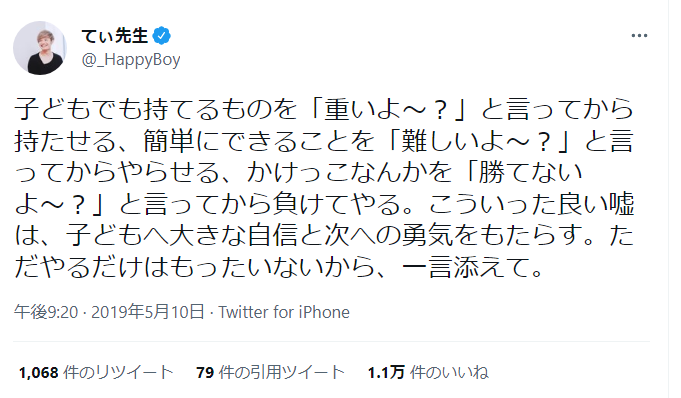Open the three-dot more options menu
The width and height of the screenshot is (681, 398).
pos(639,36)
